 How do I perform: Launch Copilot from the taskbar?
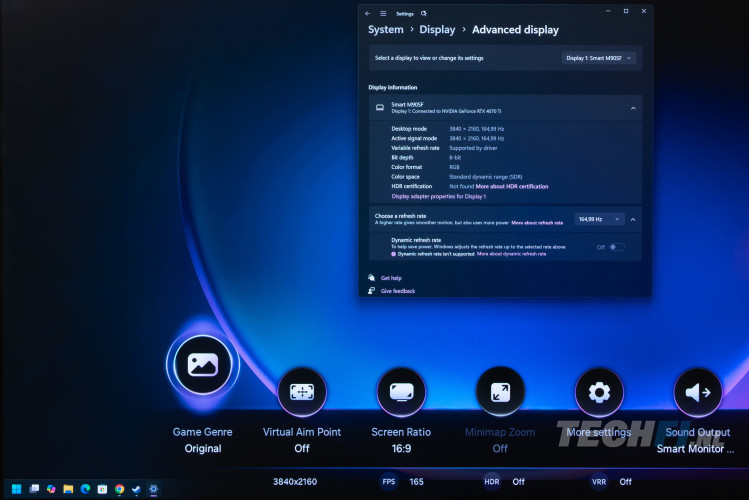click(51, 489)
